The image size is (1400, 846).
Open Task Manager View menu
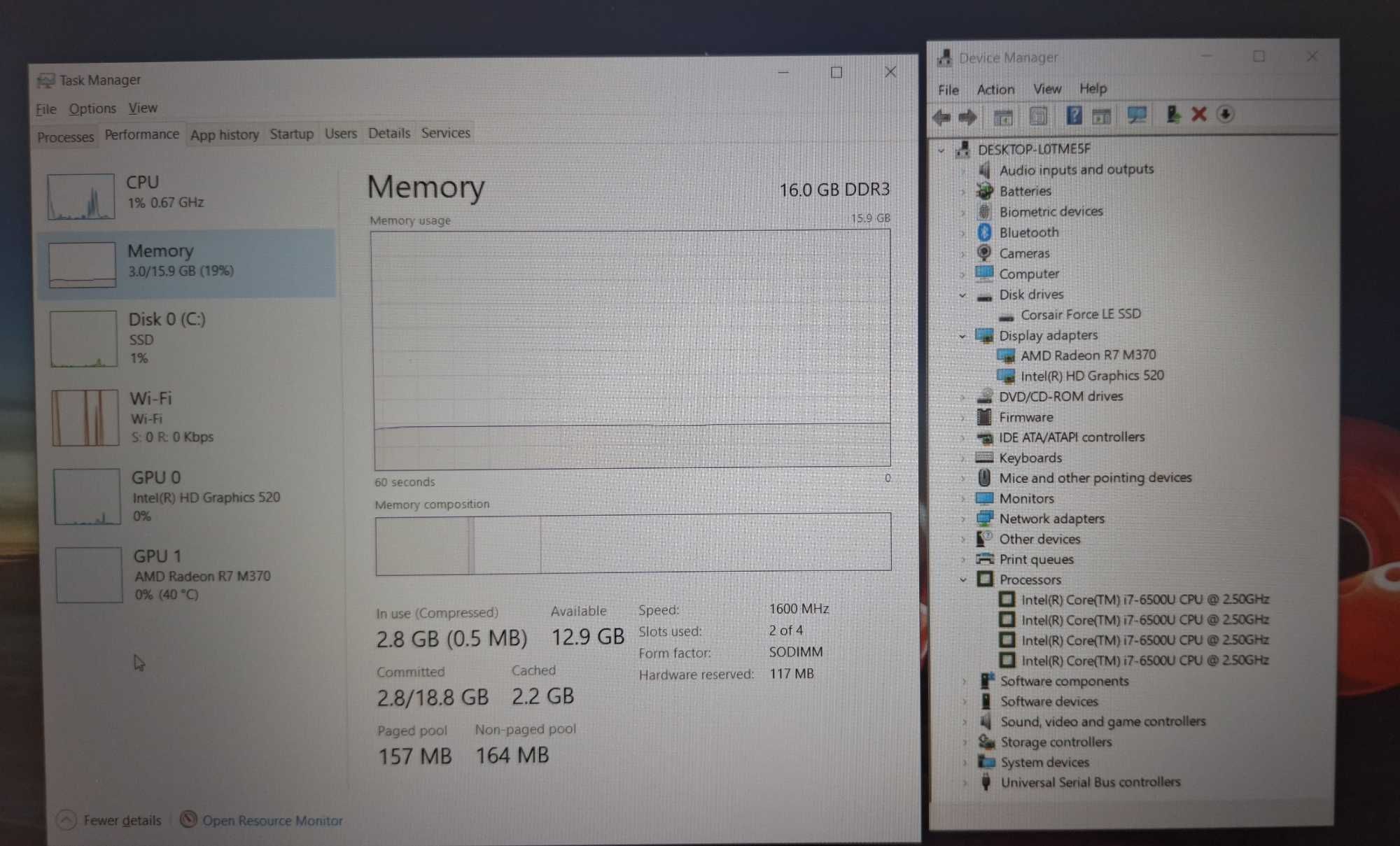[143, 108]
